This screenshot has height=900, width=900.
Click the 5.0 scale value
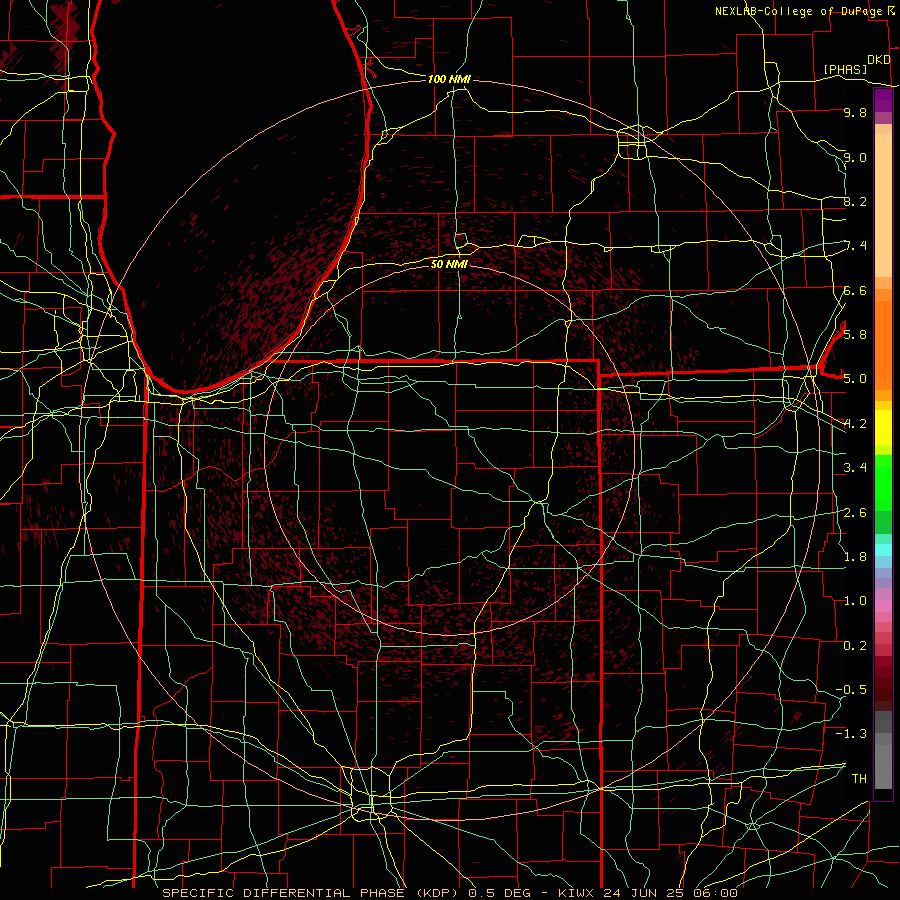[855, 379]
